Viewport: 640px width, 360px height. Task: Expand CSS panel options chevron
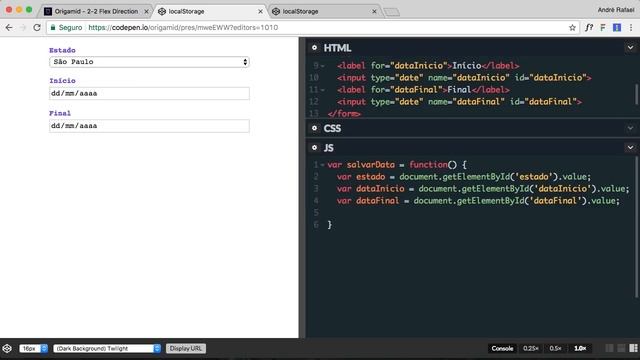pos(630,128)
